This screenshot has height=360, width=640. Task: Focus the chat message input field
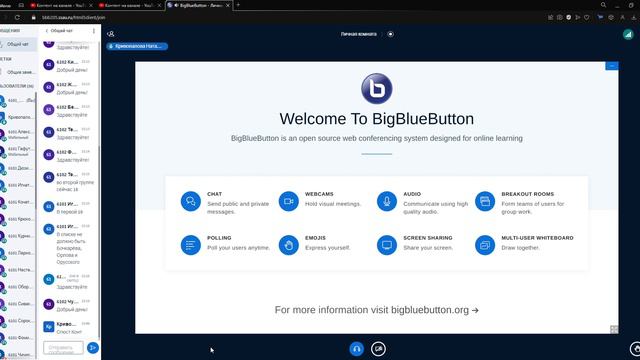[x=63, y=348]
